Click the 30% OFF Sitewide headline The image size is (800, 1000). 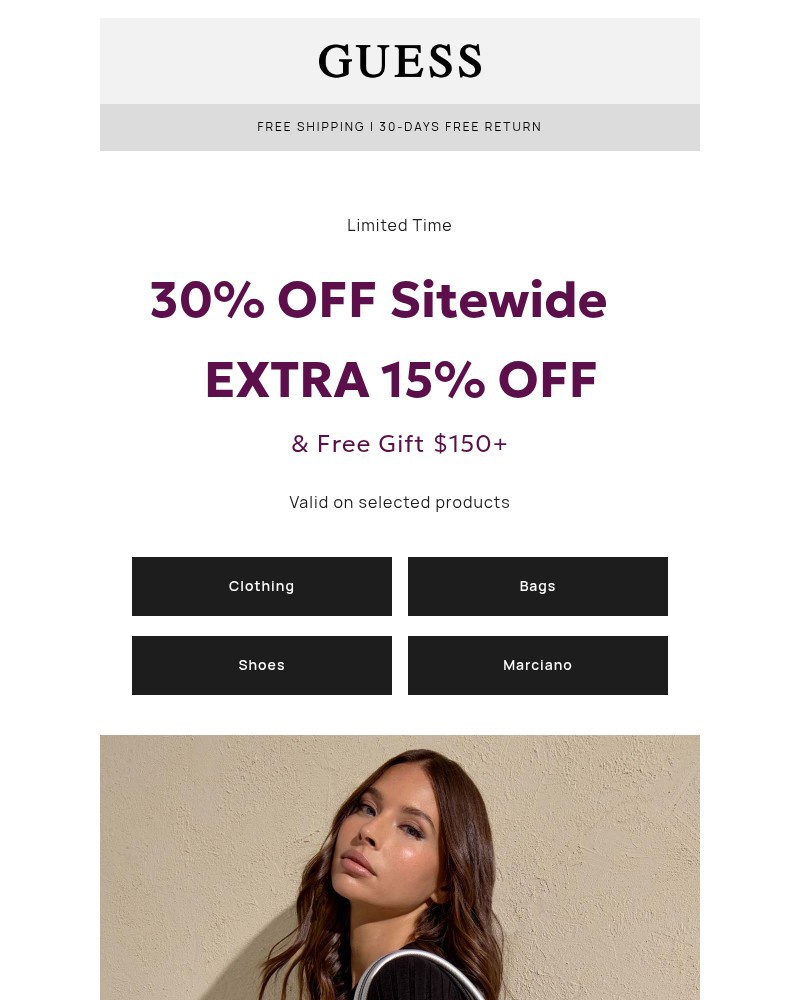[x=378, y=299]
